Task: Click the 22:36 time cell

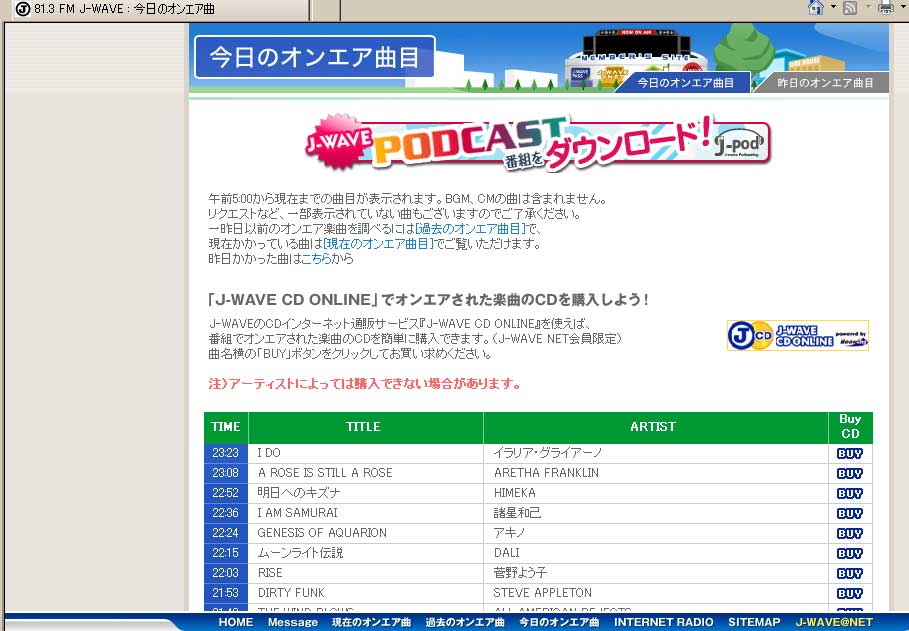Action: (x=226, y=513)
